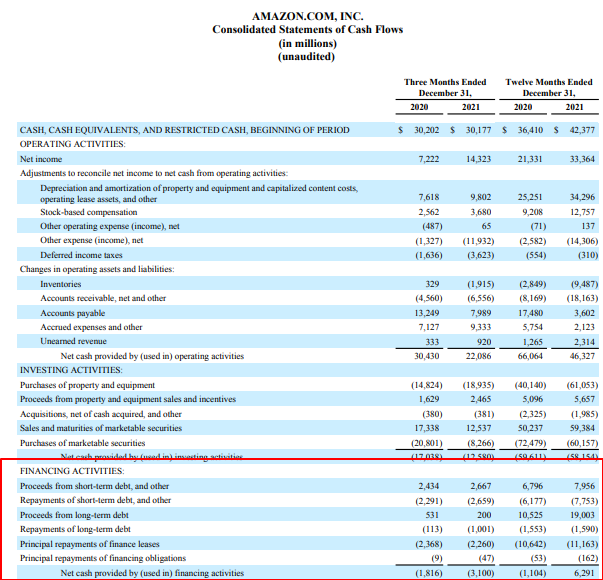Select the Stock-based compensation row label
This screenshot has width=603, height=580.
[x=88, y=212]
